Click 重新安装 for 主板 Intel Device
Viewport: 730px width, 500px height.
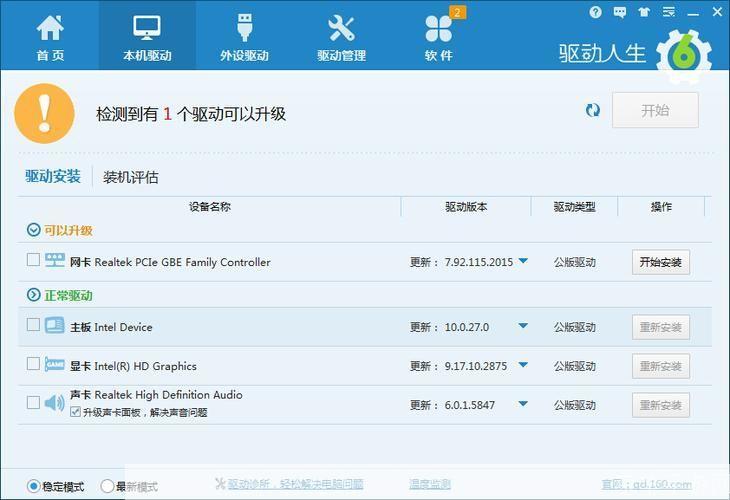pyautogui.click(x=661, y=327)
